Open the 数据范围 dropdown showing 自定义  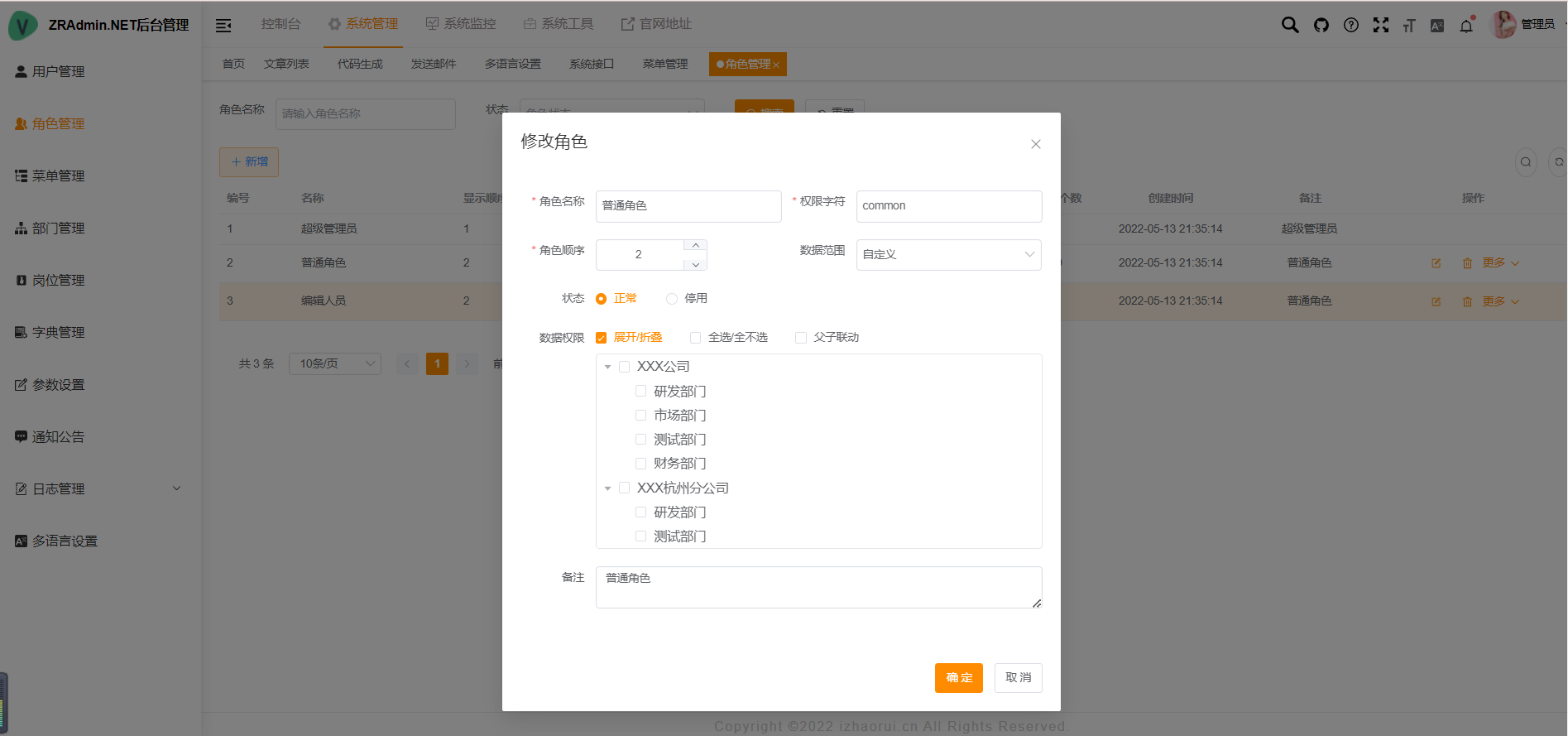pyautogui.click(x=948, y=254)
